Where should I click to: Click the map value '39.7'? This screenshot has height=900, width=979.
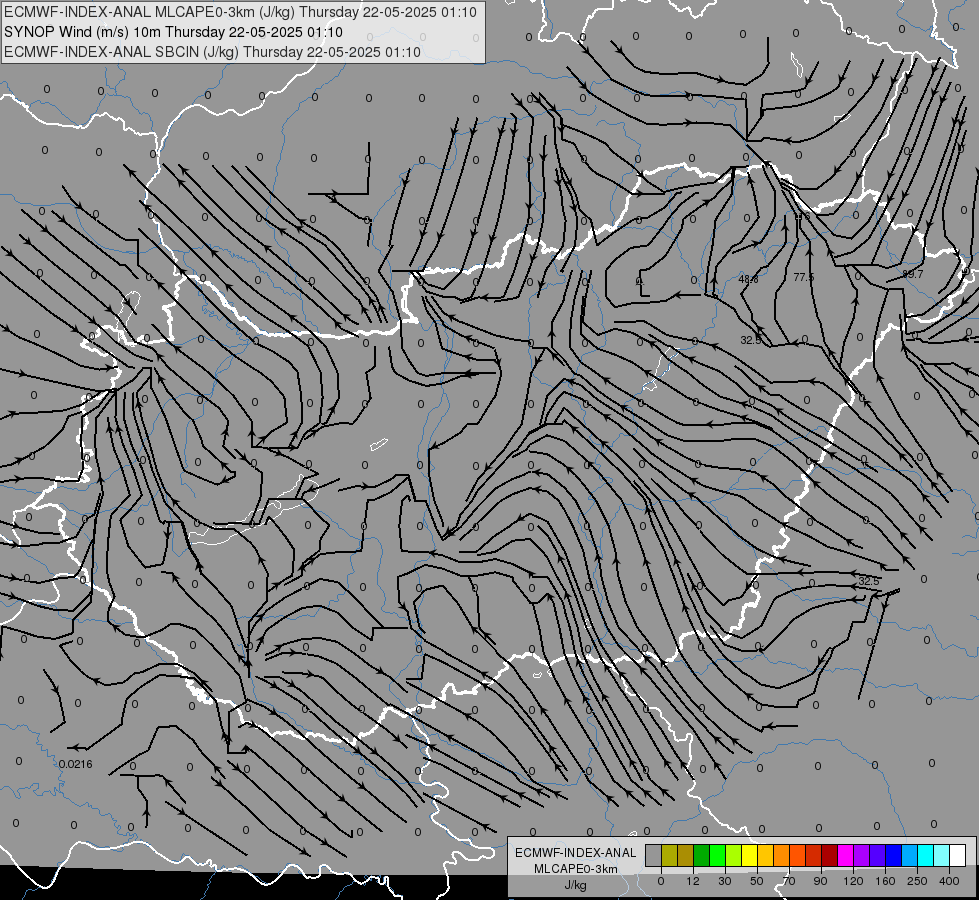pos(912,274)
